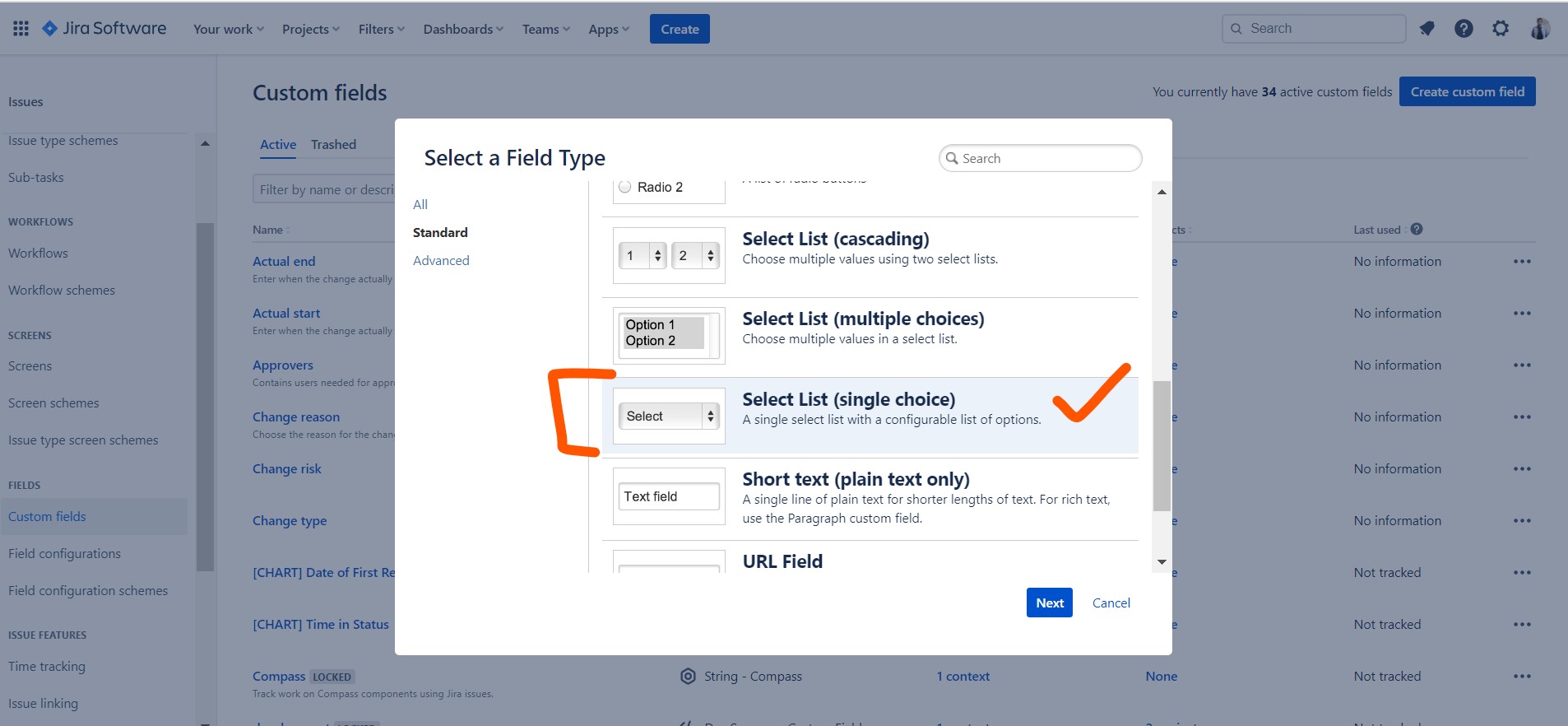The height and width of the screenshot is (726, 1568).
Task: Open more actions for Actual end field
Action: [1522, 262]
